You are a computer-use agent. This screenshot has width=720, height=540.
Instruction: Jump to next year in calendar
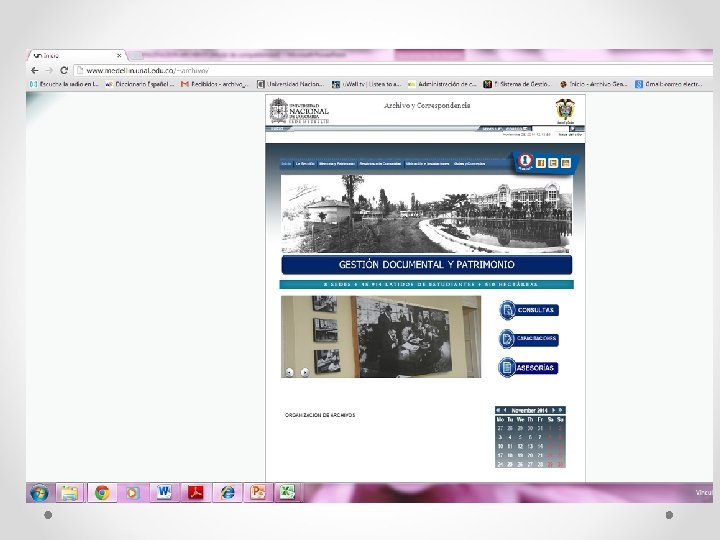[x=561, y=410]
